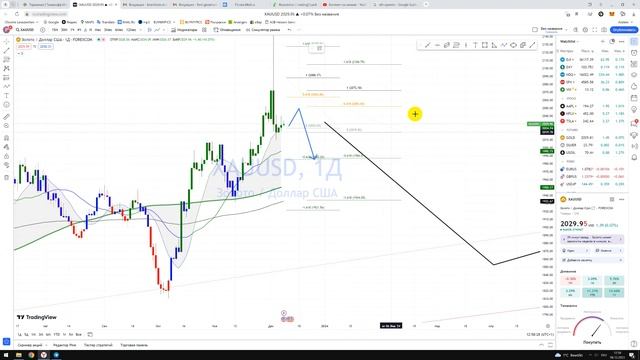Screen dimensions: 640x360
Task: Collapse the bottom panel with chevron
Action: click(541, 345)
